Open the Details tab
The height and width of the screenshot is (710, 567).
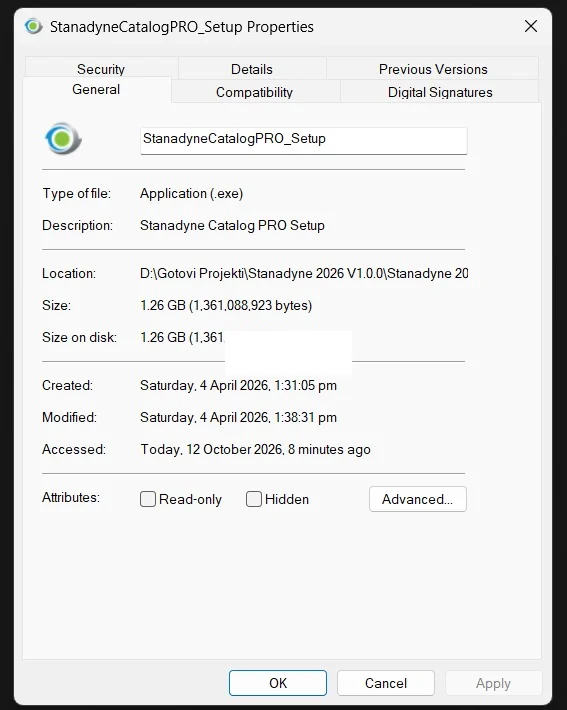pyautogui.click(x=252, y=69)
